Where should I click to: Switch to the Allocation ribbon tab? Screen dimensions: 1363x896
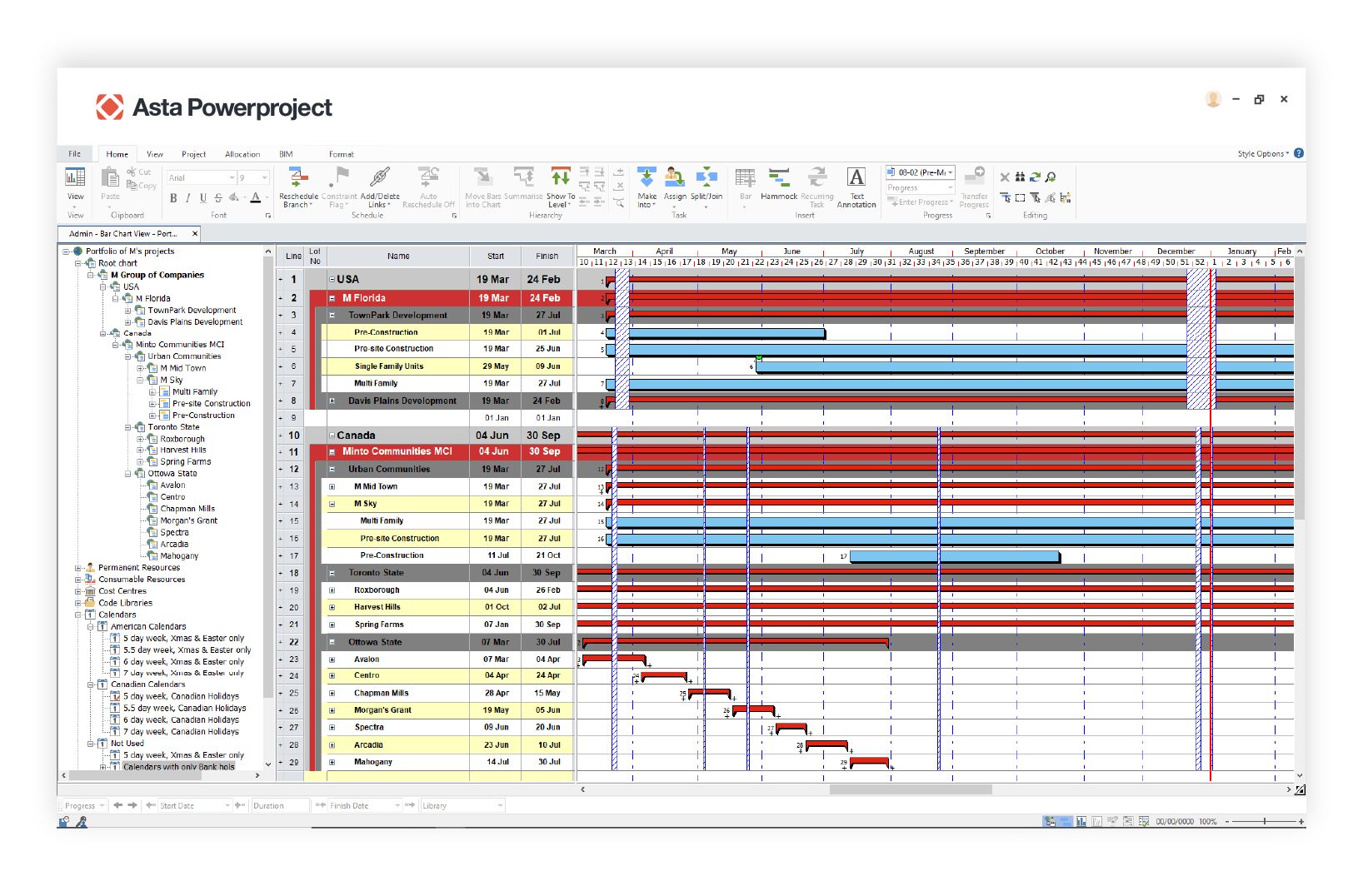242,154
